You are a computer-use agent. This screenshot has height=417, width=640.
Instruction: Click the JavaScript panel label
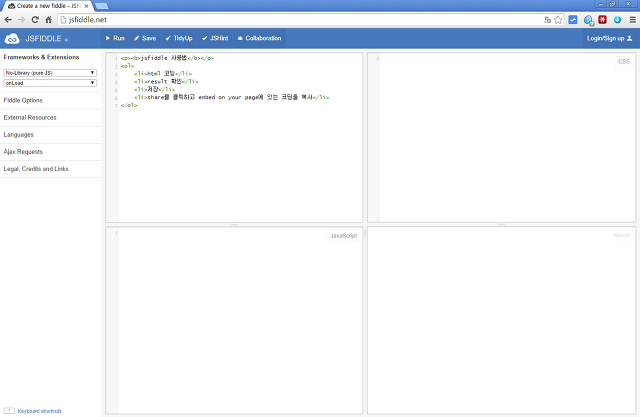344,236
